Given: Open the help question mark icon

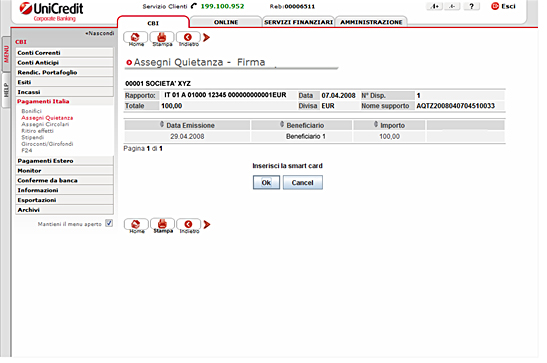Looking at the screenshot, I should pyautogui.click(x=472, y=6).
